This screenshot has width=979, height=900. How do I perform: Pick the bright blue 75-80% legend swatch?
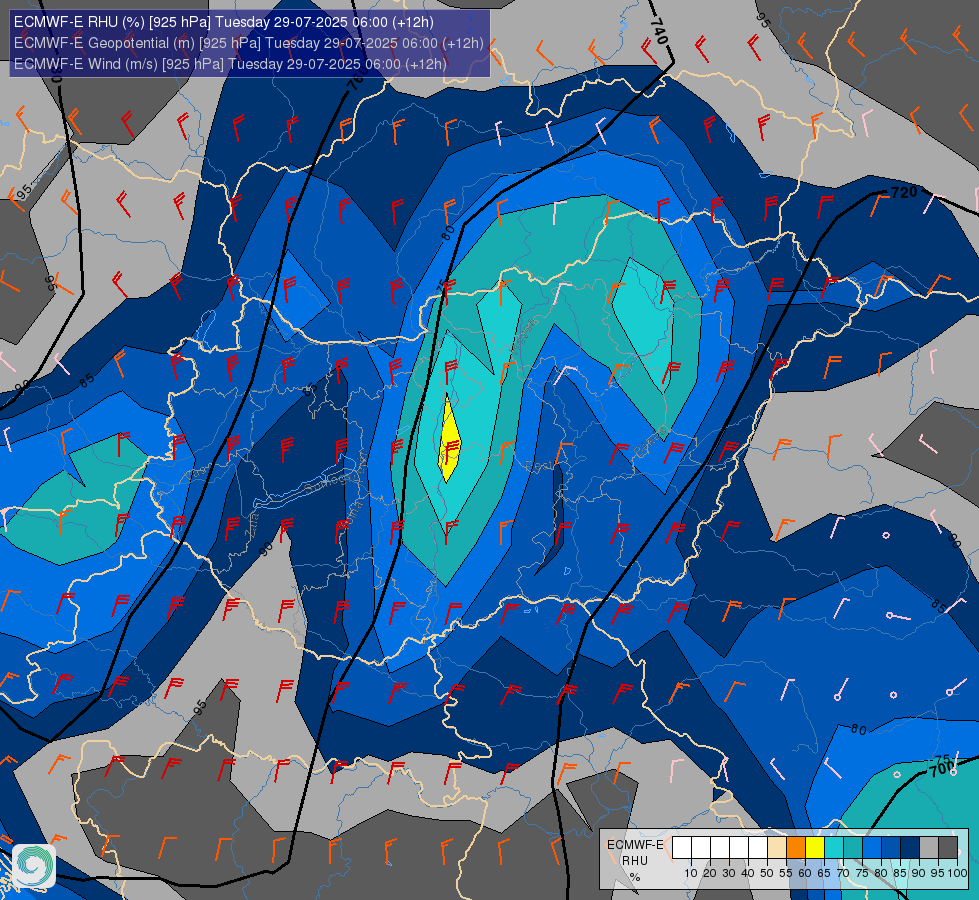pos(872,848)
